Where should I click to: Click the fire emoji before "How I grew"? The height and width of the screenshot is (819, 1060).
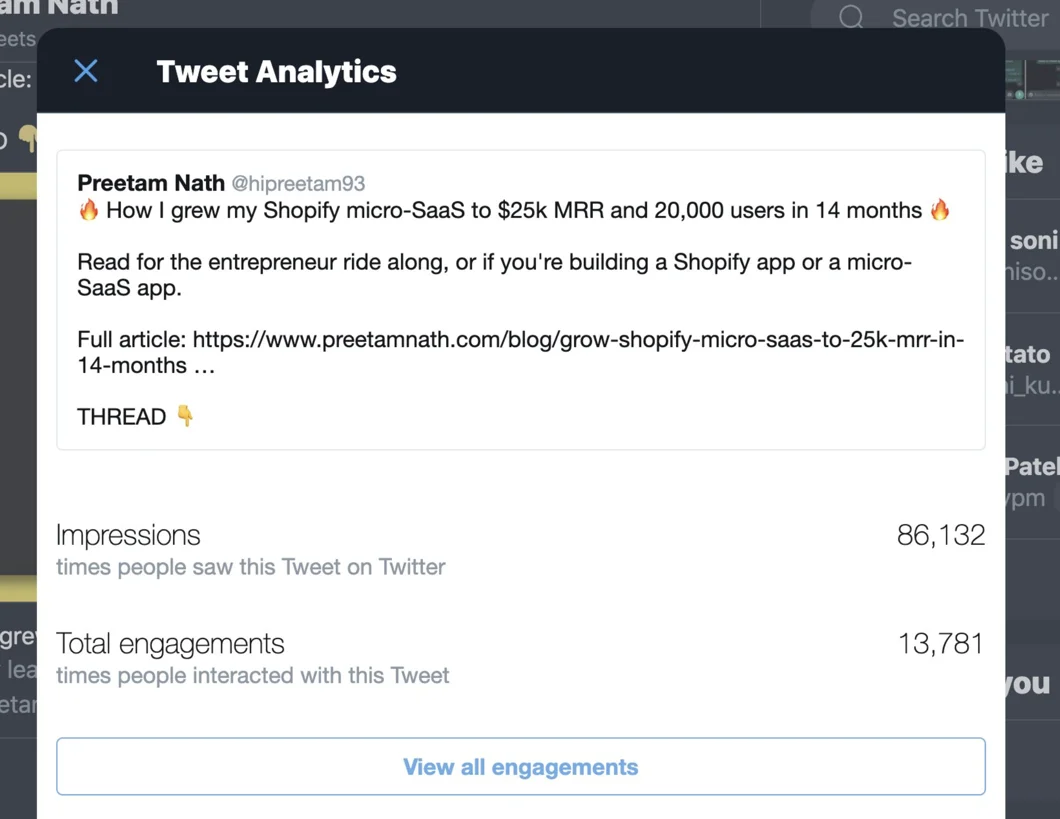tap(89, 210)
